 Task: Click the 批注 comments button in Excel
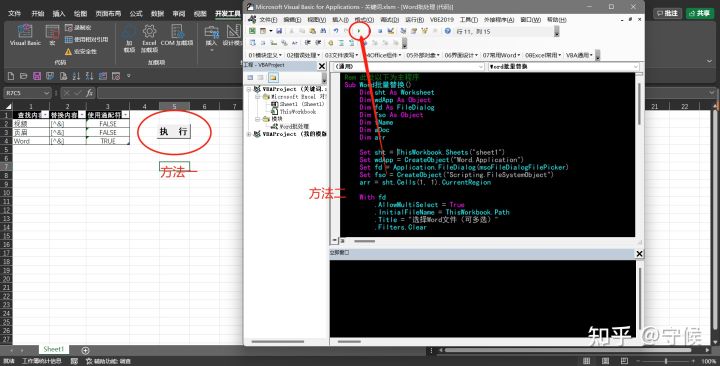coord(667,13)
